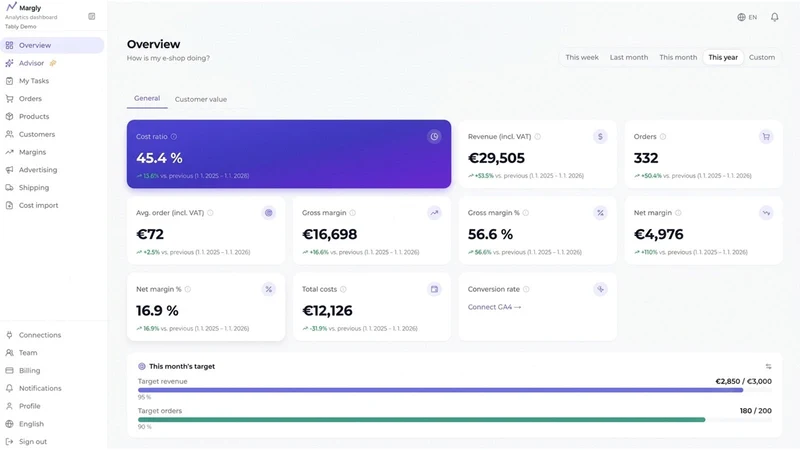Click the Cost ratio card clock icon

pyautogui.click(x=434, y=137)
